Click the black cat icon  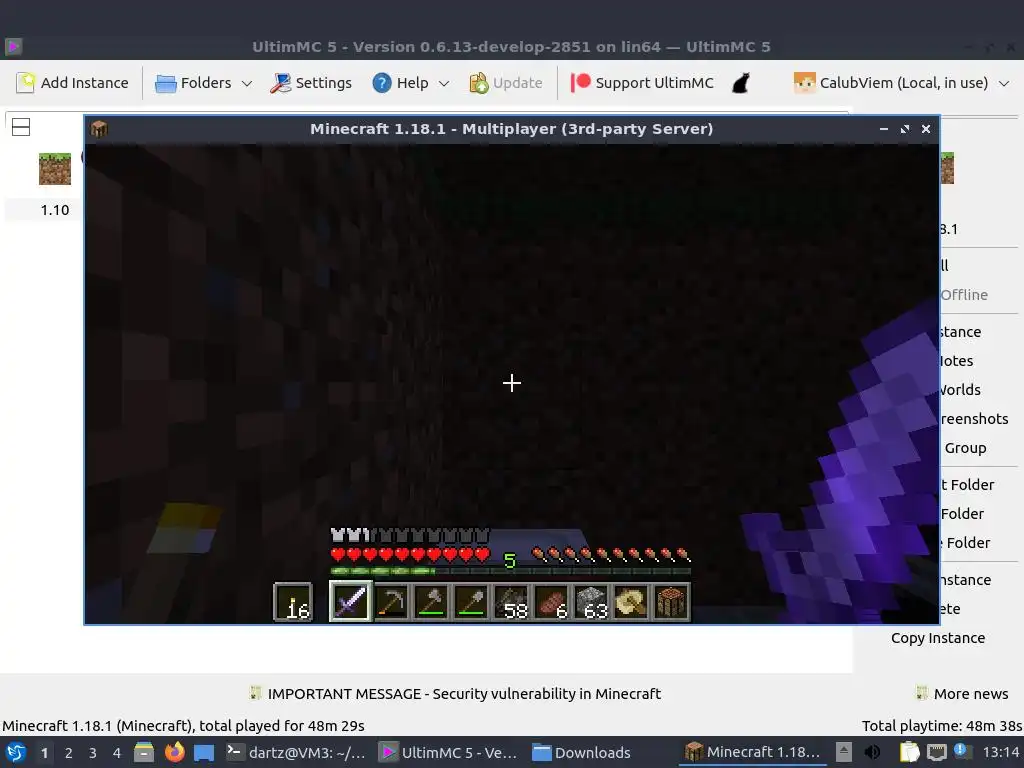pos(741,83)
